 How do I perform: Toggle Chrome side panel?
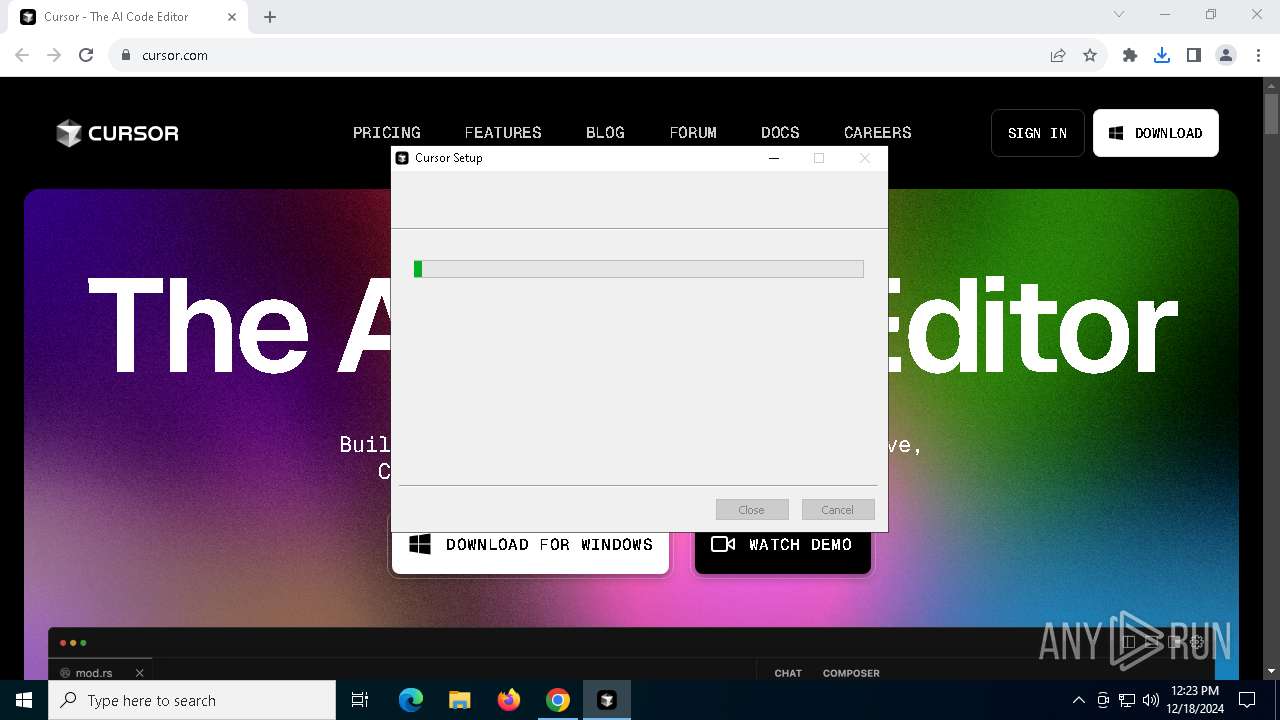point(1194,55)
